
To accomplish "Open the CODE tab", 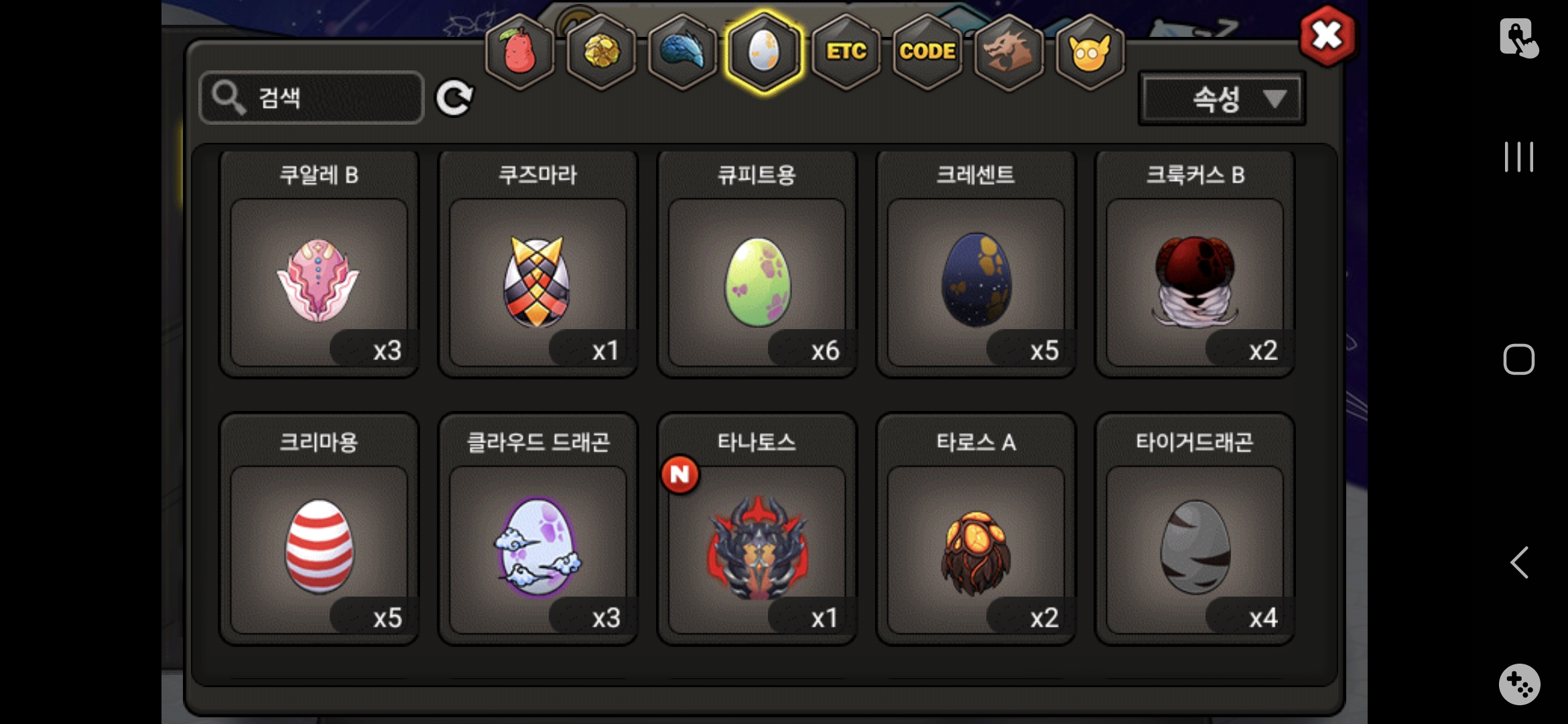I will point(927,52).
